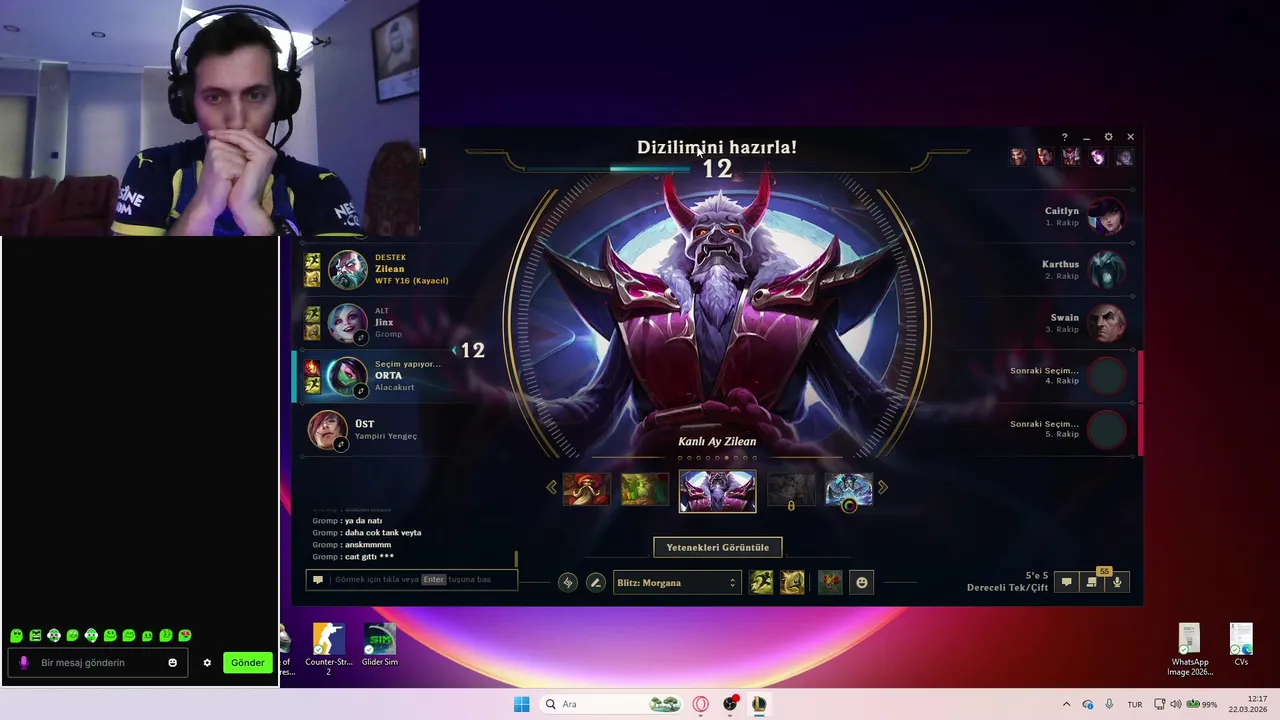The height and width of the screenshot is (720, 1280).
Task: Open the ward skin selector icon
Action: [x=830, y=582]
